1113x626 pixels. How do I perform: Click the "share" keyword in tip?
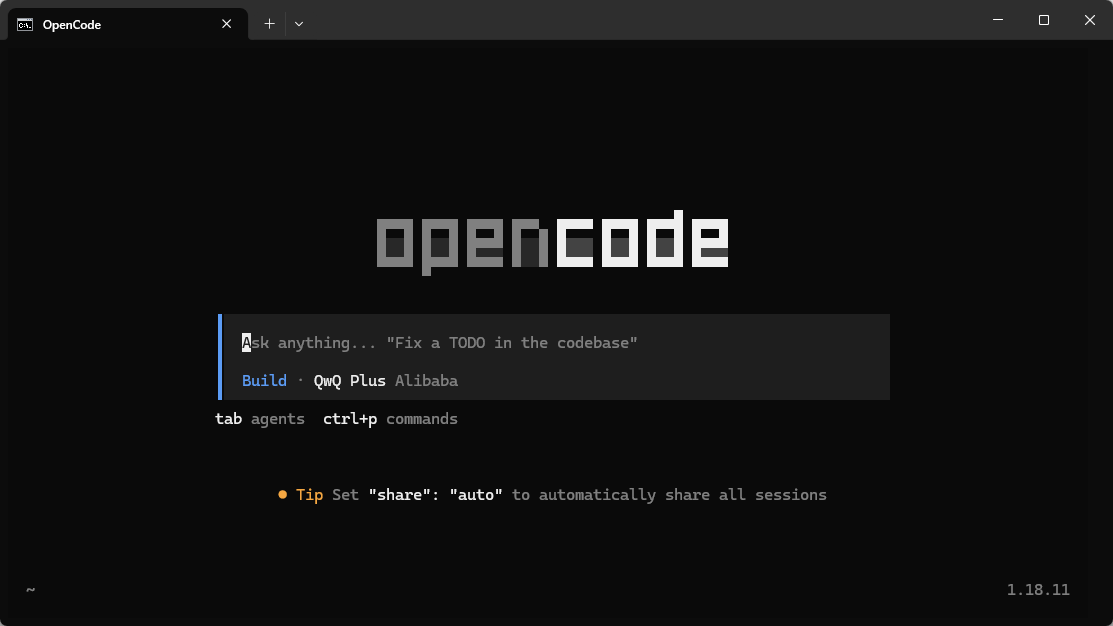click(x=400, y=495)
